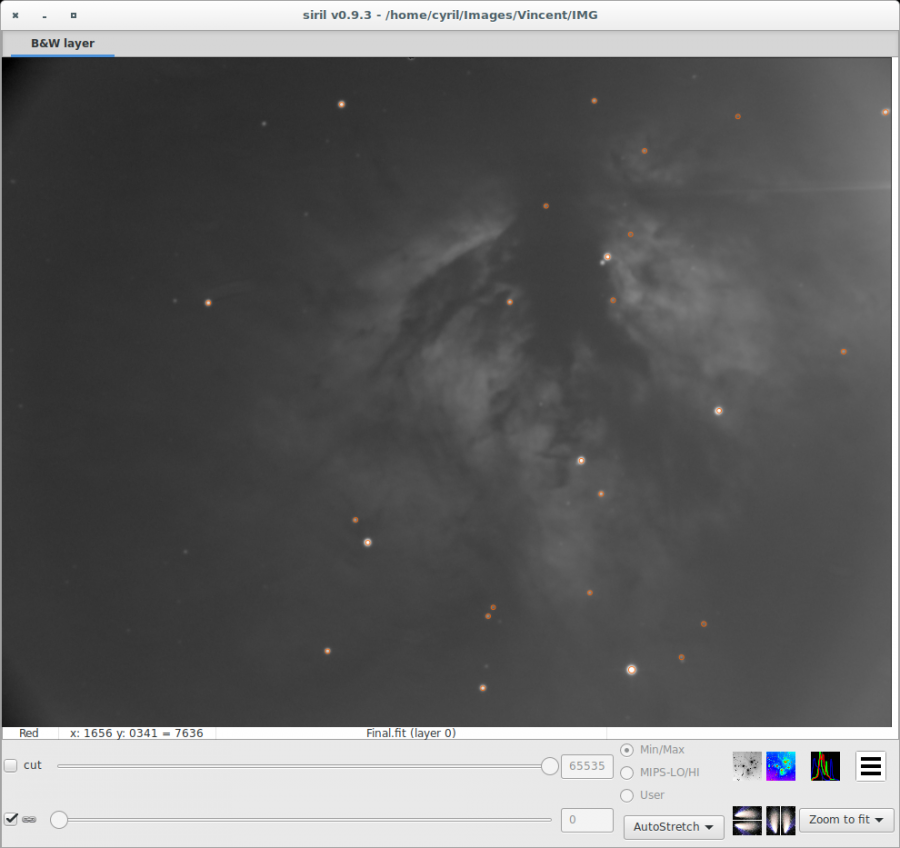Select the MIPS-LO/HI radio option
Image resolution: width=900 pixels, height=848 pixels.
(x=627, y=772)
